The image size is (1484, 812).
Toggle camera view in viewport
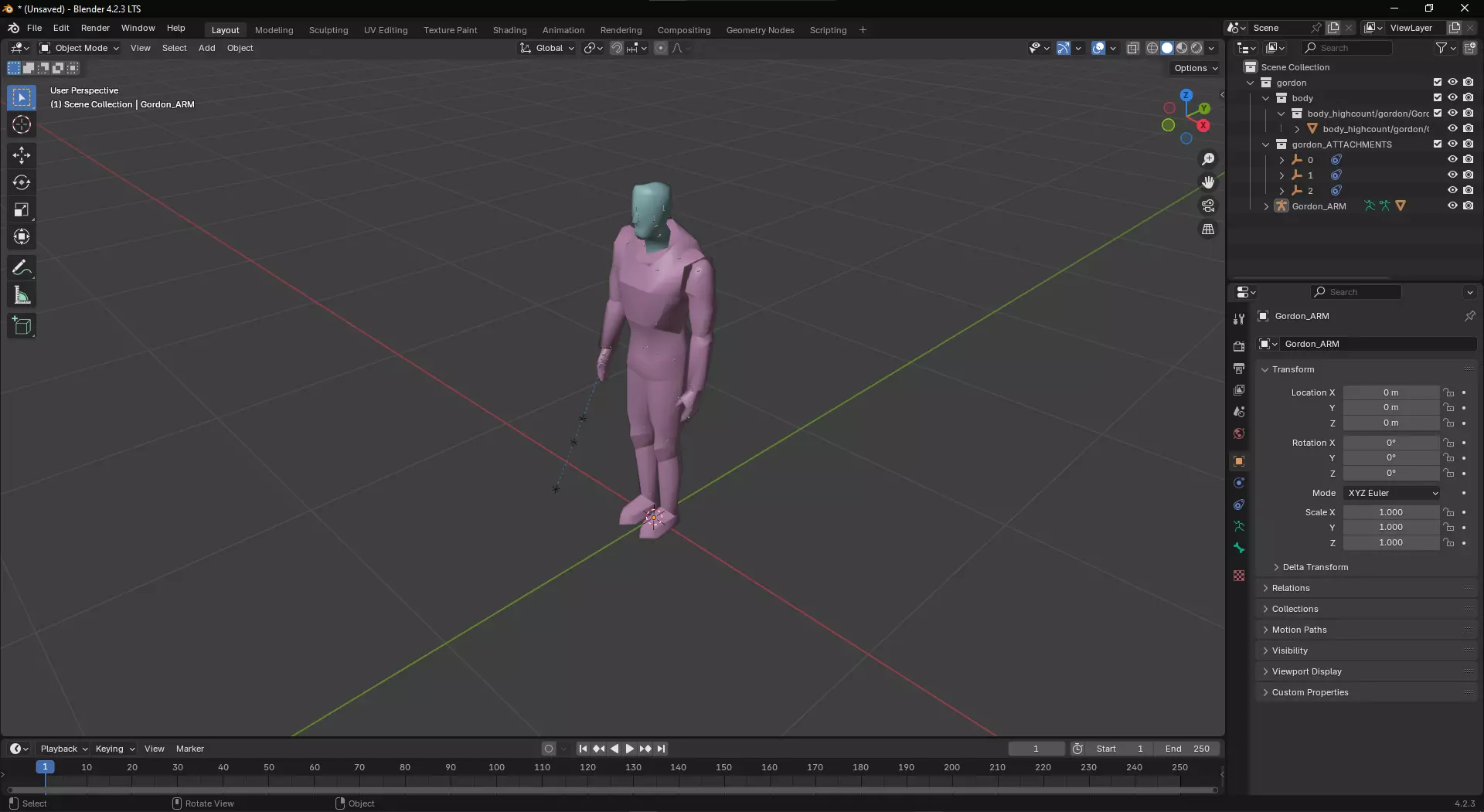pos(1207,206)
